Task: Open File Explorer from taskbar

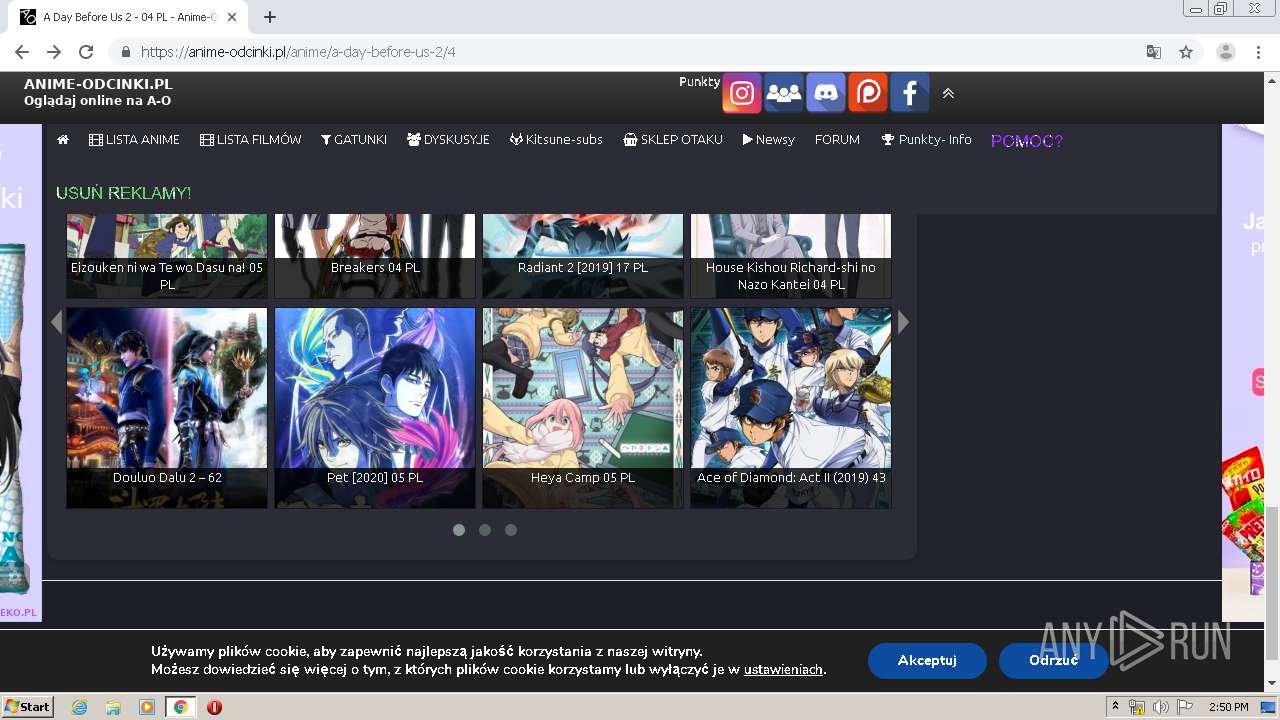Action: pos(113,707)
